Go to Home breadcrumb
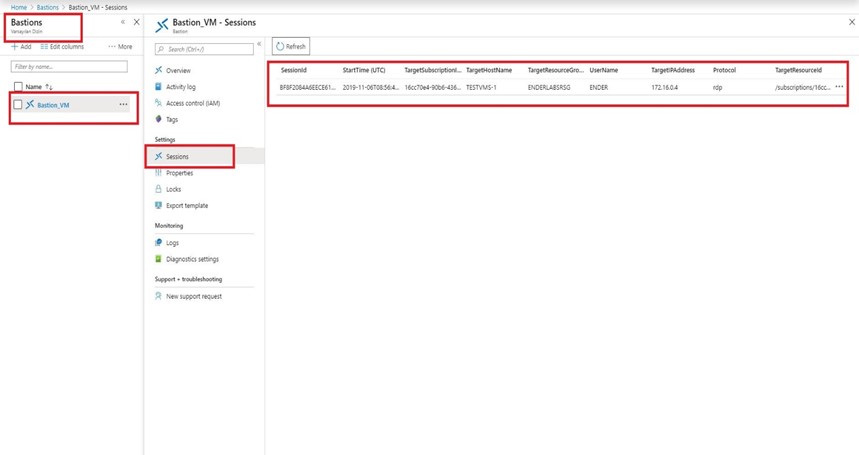The image size is (859, 455). (x=19, y=7)
